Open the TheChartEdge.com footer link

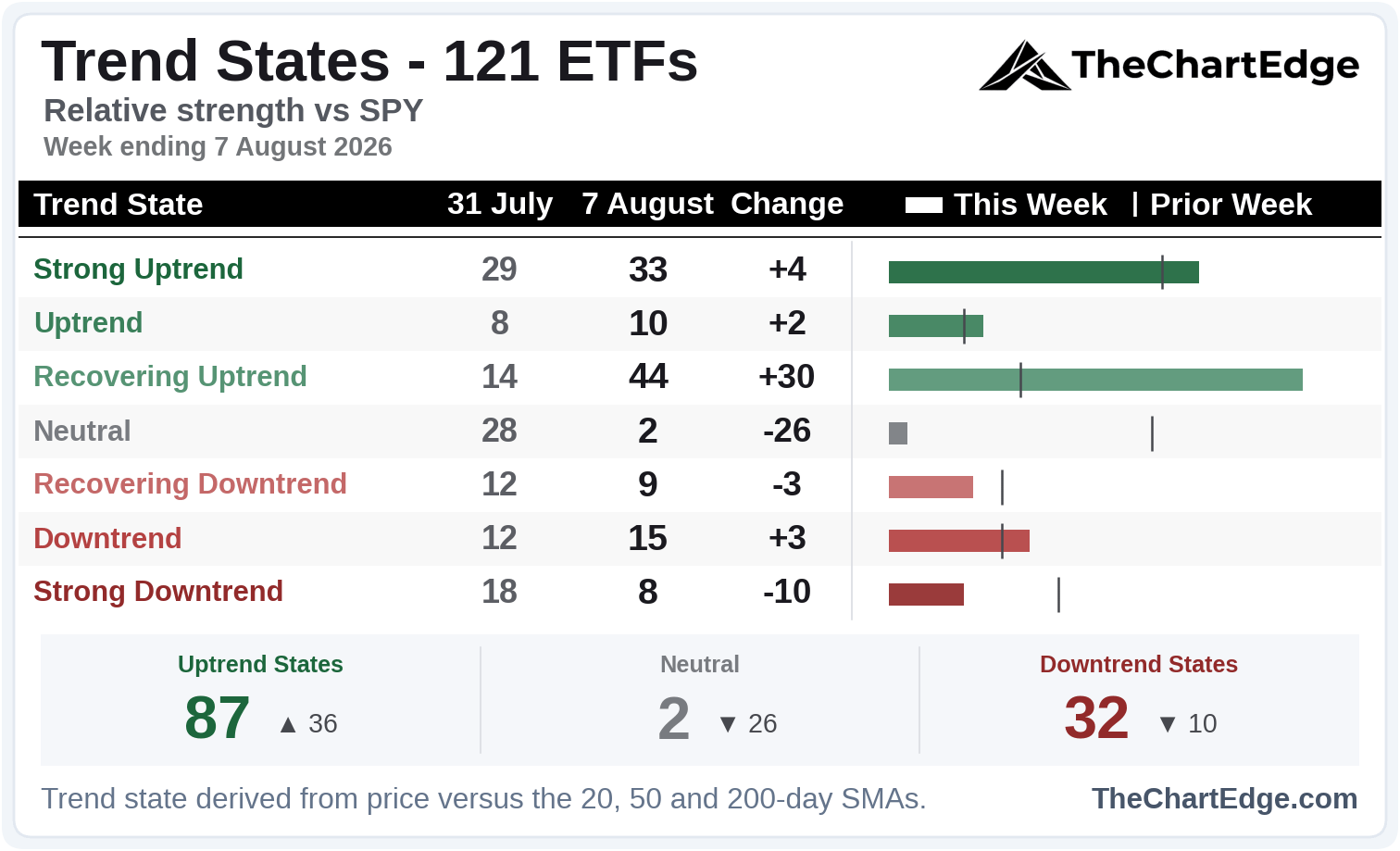coord(1224,798)
